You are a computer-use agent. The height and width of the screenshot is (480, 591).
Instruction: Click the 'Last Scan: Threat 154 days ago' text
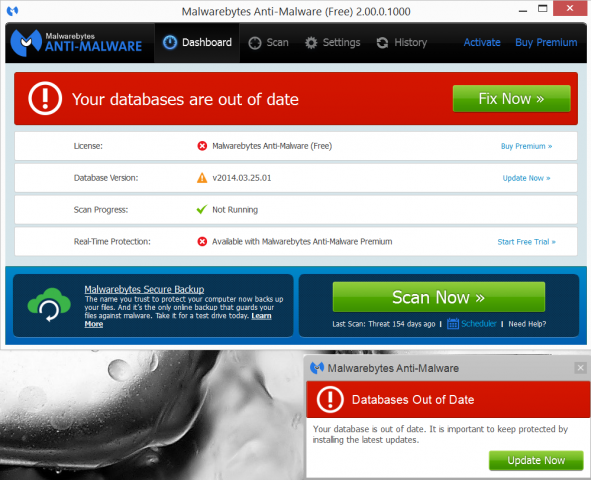384,324
